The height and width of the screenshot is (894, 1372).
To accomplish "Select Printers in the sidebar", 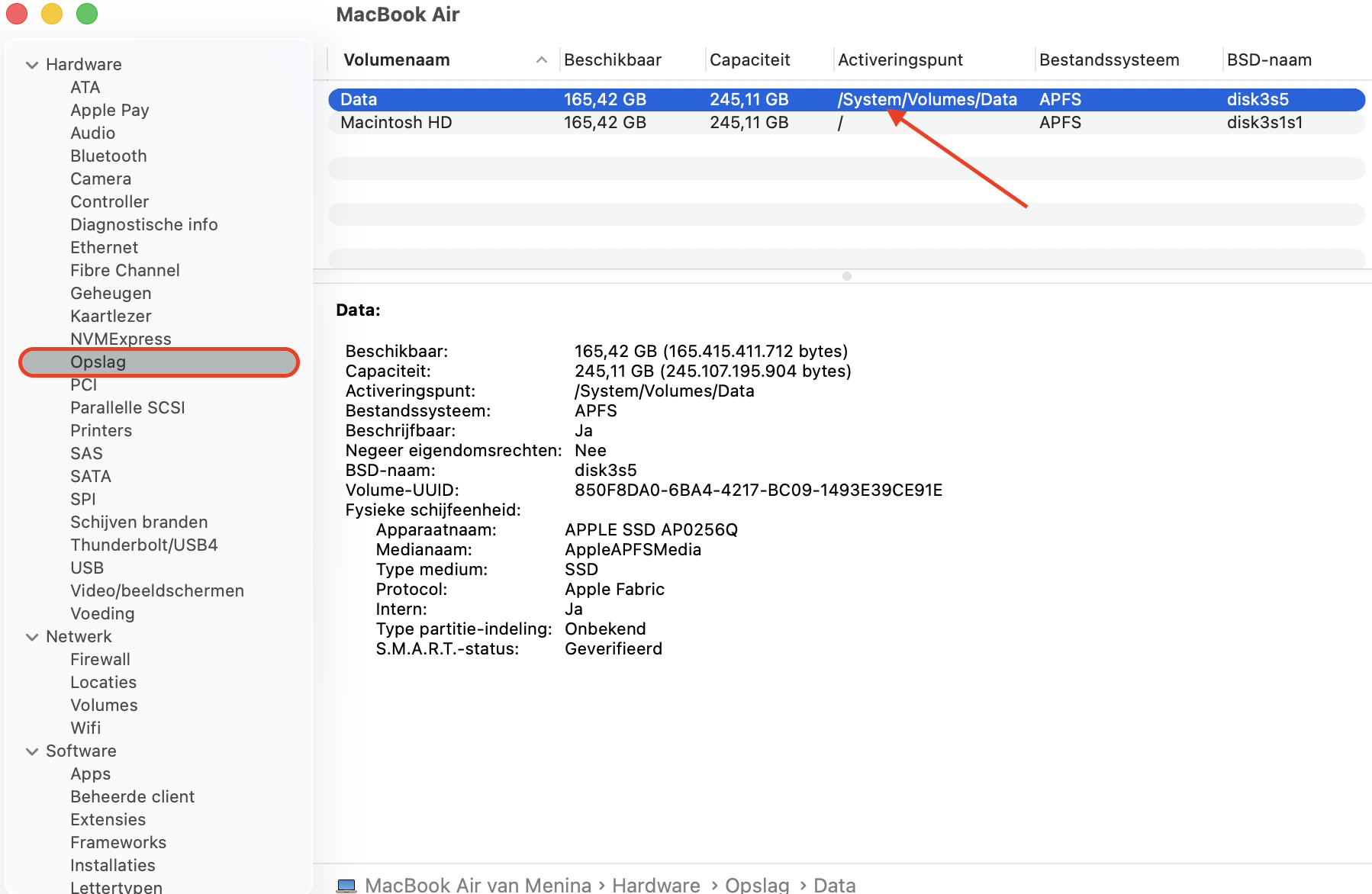I will pyautogui.click(x=101, y=430).
